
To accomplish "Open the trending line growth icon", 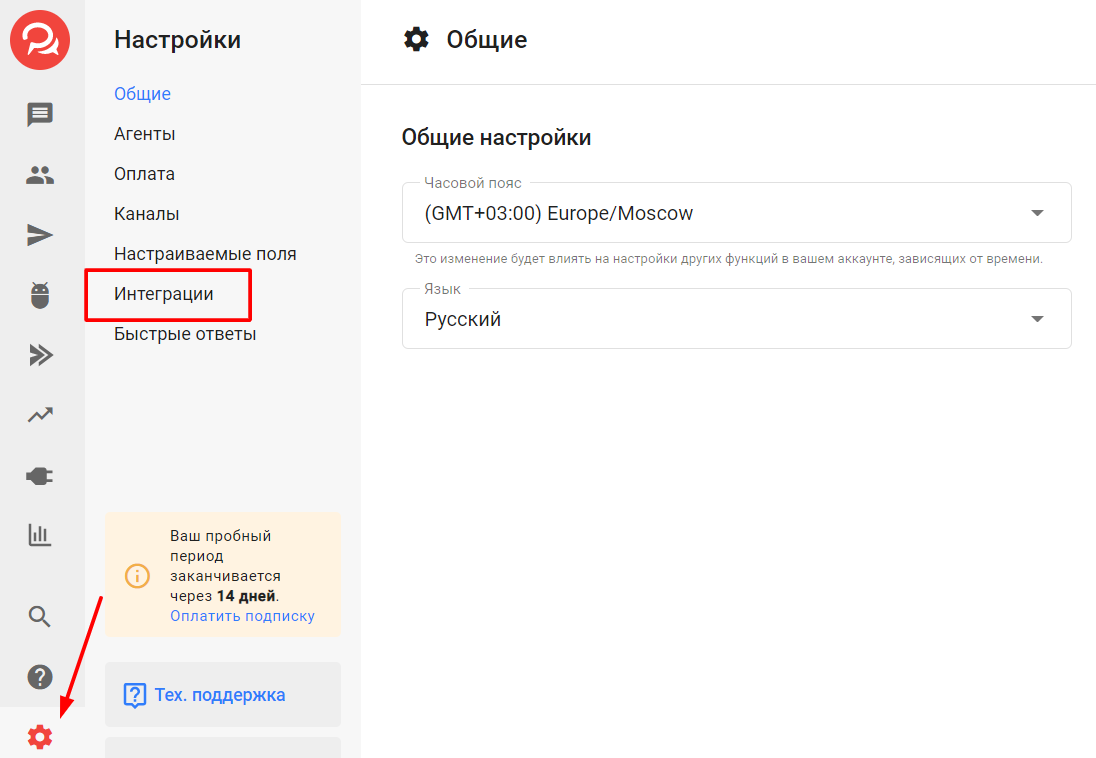I will pos(40,415).
